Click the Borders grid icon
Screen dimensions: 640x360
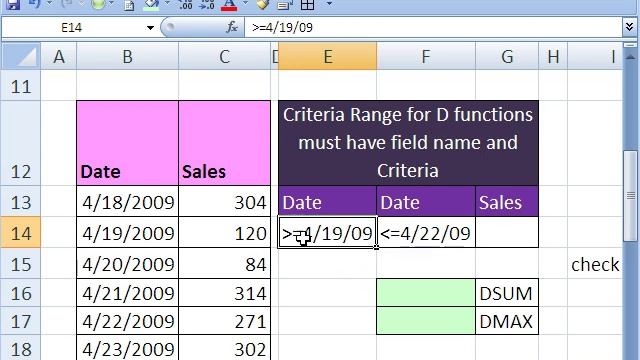pyautogui.click(x=307, y=4)
